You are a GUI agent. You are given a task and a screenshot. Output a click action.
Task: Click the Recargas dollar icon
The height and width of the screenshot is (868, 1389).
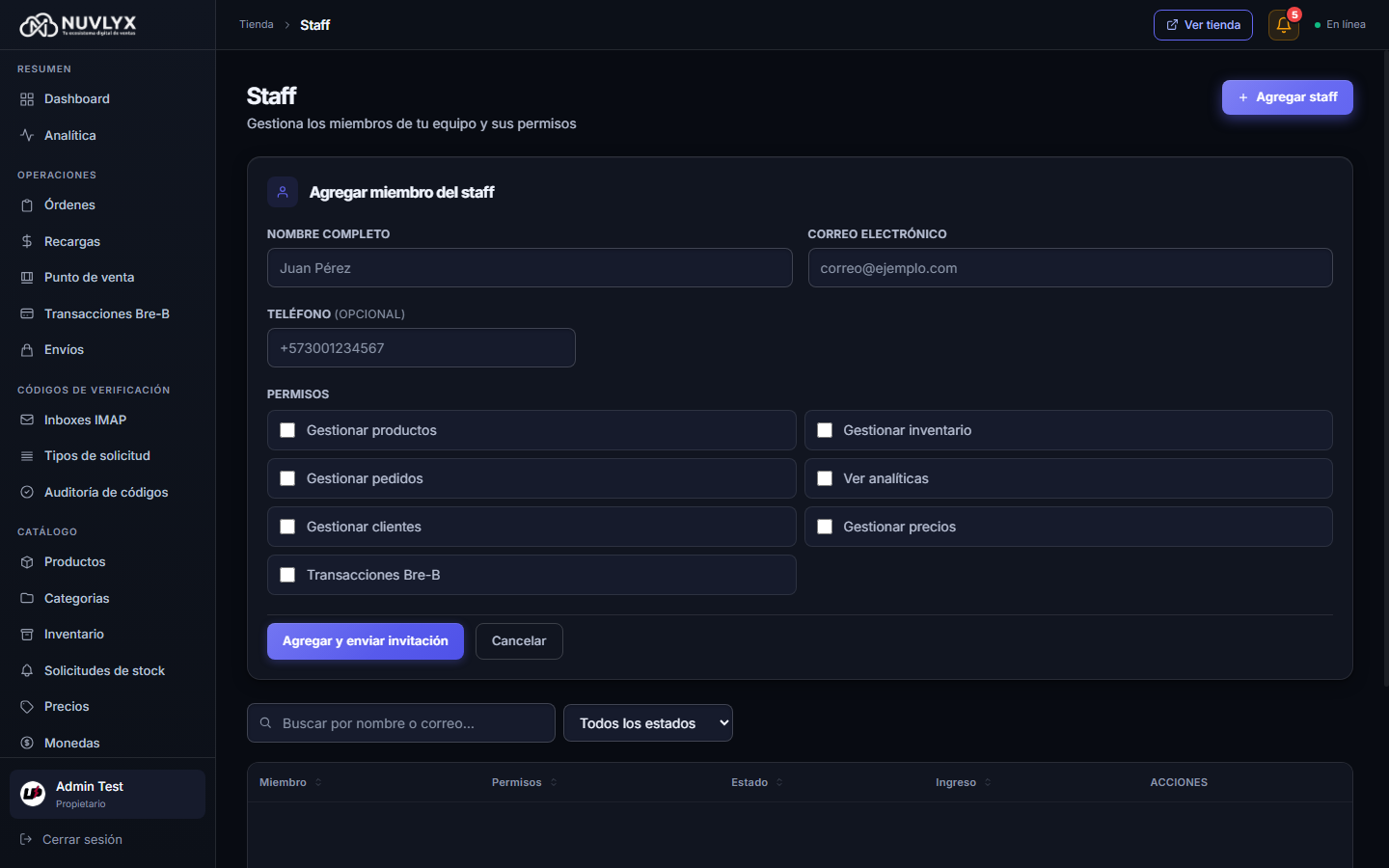coord(27,241)
